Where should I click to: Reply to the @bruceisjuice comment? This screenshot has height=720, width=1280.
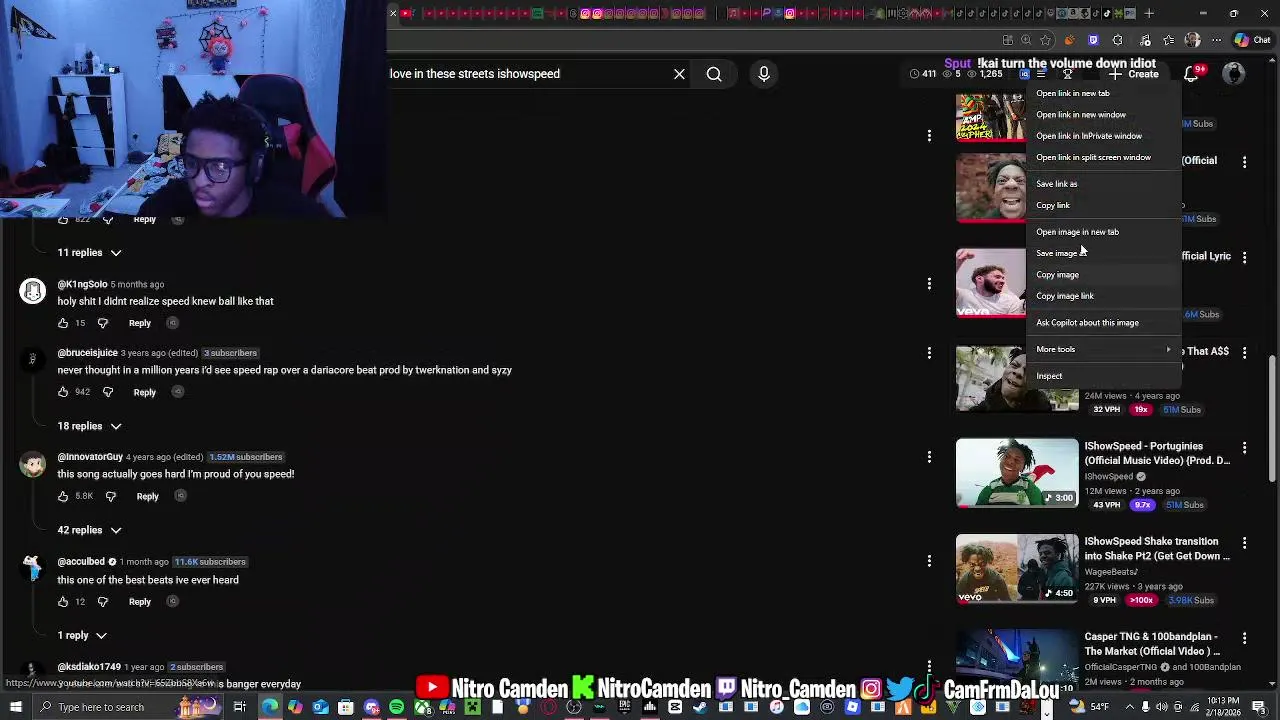[145, 392]
